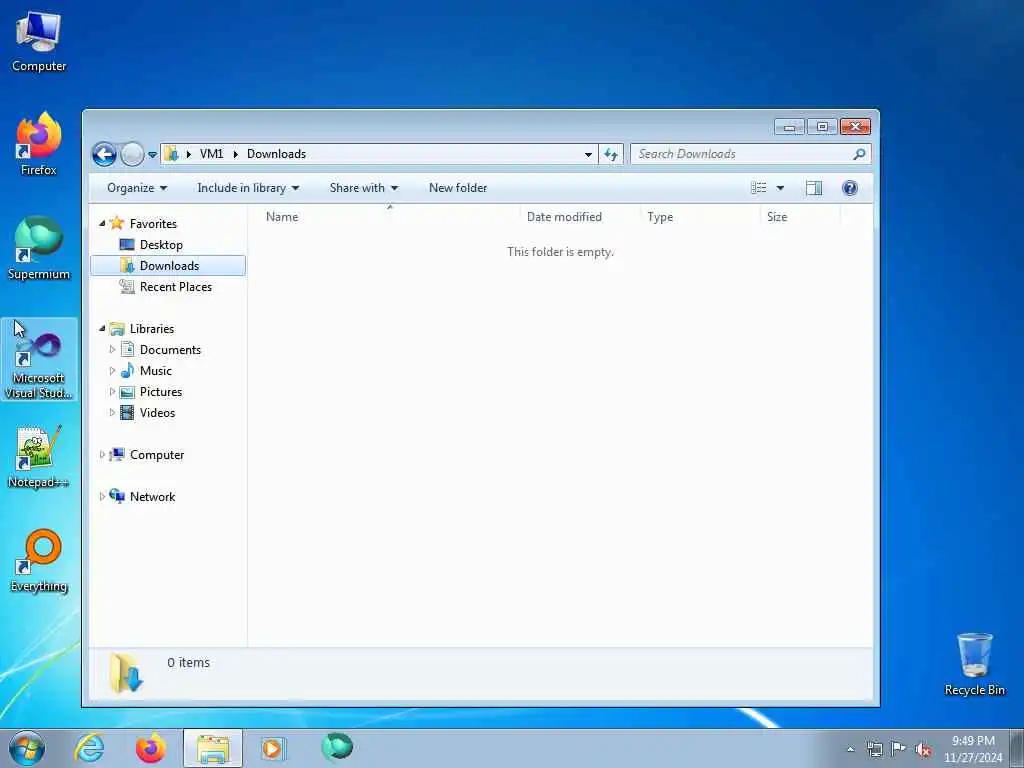This screenshot has width=1024, height=768.
Task: Click the Recycle Bin desktop icon
Action: [974, 664]
